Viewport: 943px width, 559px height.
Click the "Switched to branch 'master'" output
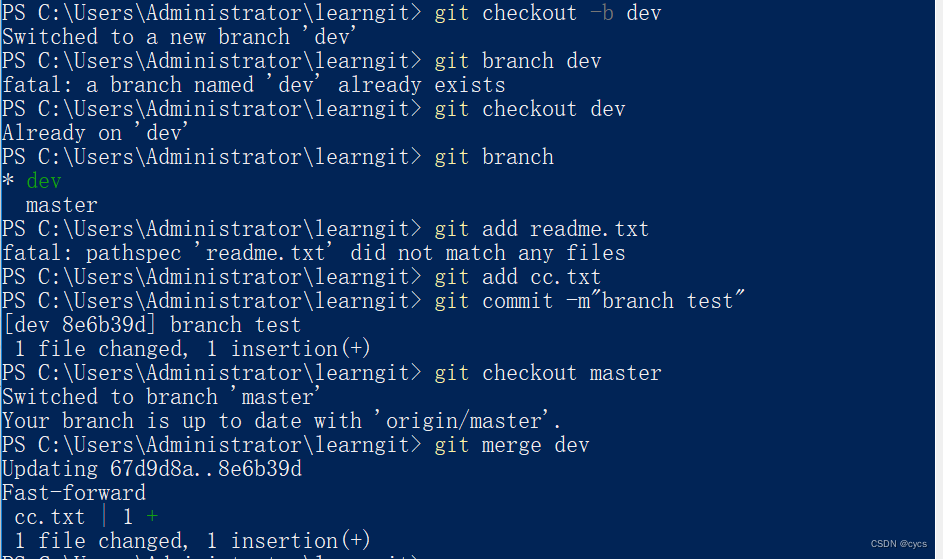(162, 397)
